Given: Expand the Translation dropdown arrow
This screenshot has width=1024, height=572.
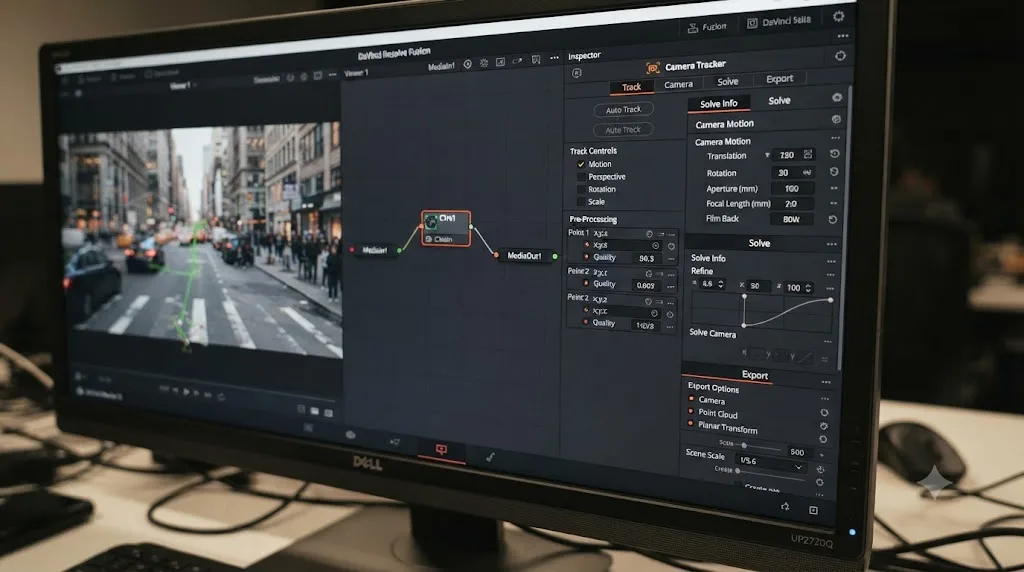Looking at the screenshot, I should pos(767,155).
